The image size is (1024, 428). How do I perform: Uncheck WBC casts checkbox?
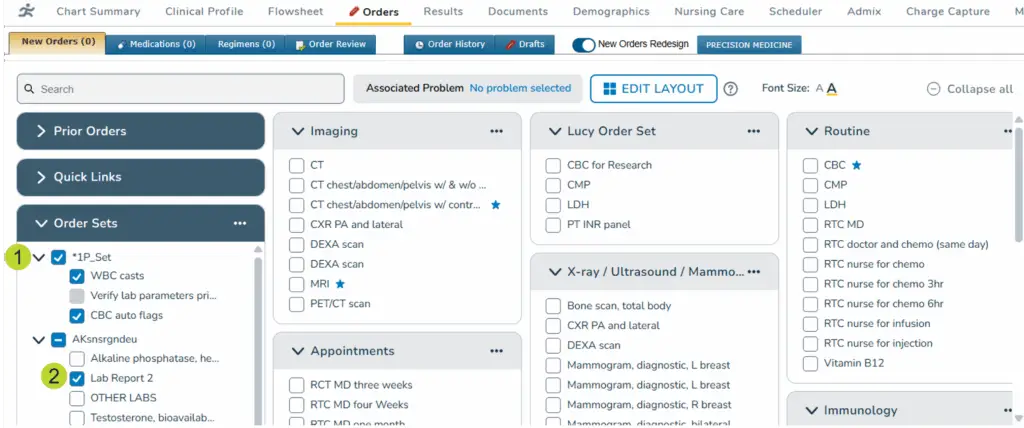[77, 276]
